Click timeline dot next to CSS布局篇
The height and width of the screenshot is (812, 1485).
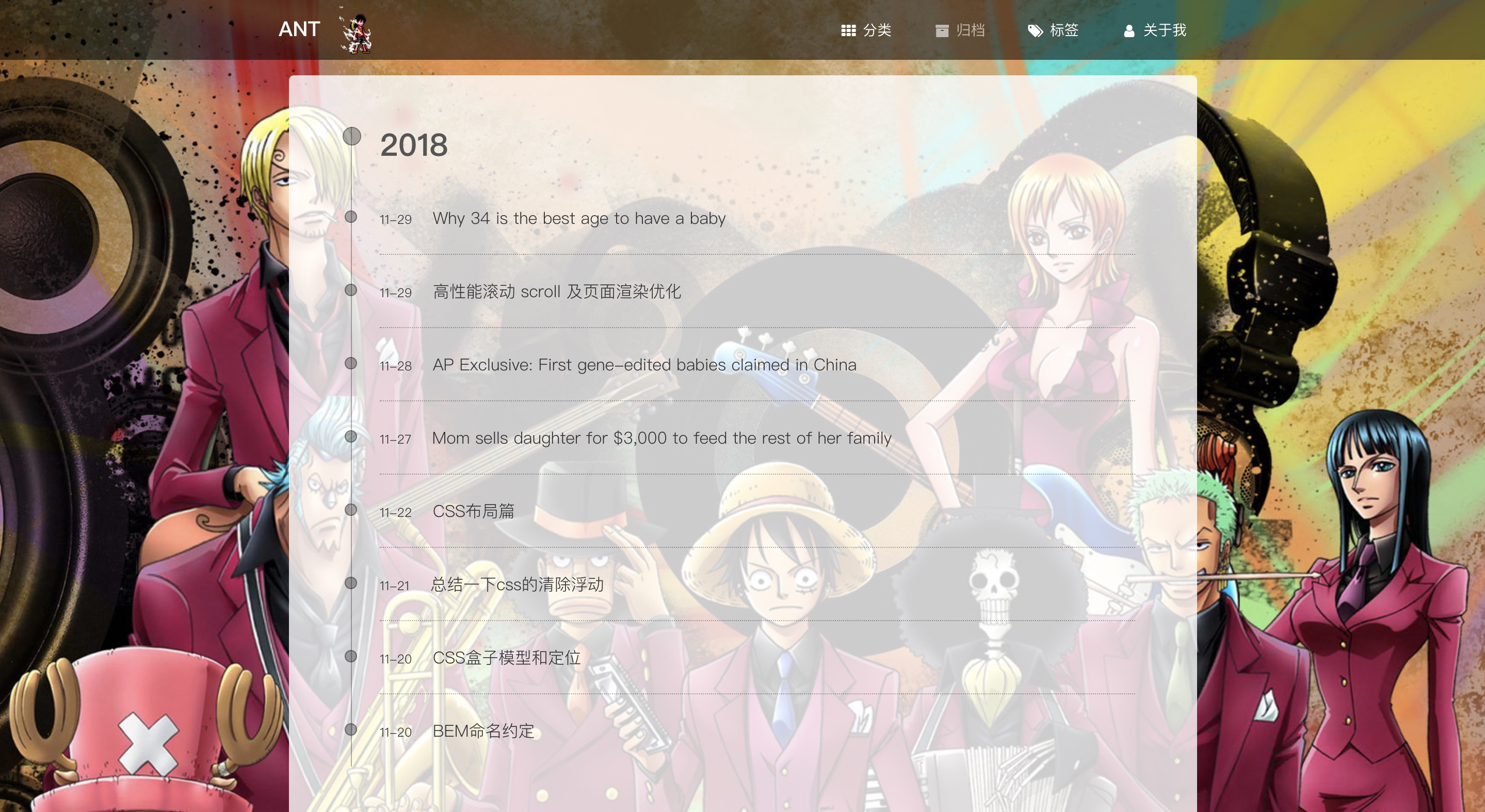click(x=350, y=510)
